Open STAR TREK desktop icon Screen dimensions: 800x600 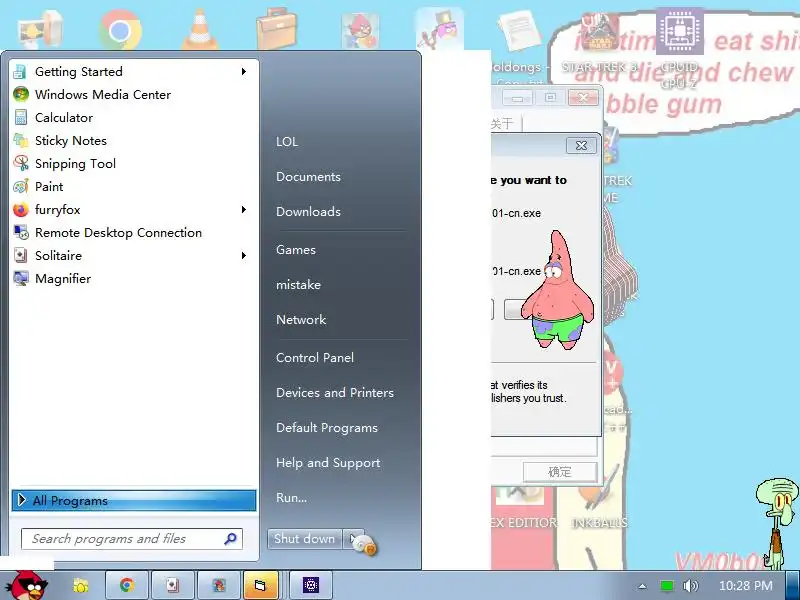coord(599,43)
